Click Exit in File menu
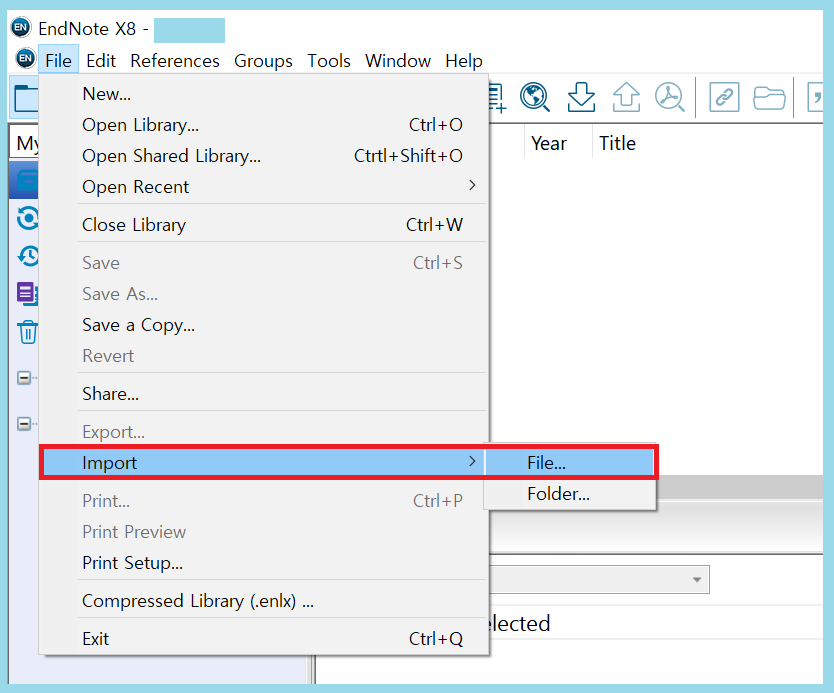The height and width of the screenshot is (693, 834). (264, 638)
